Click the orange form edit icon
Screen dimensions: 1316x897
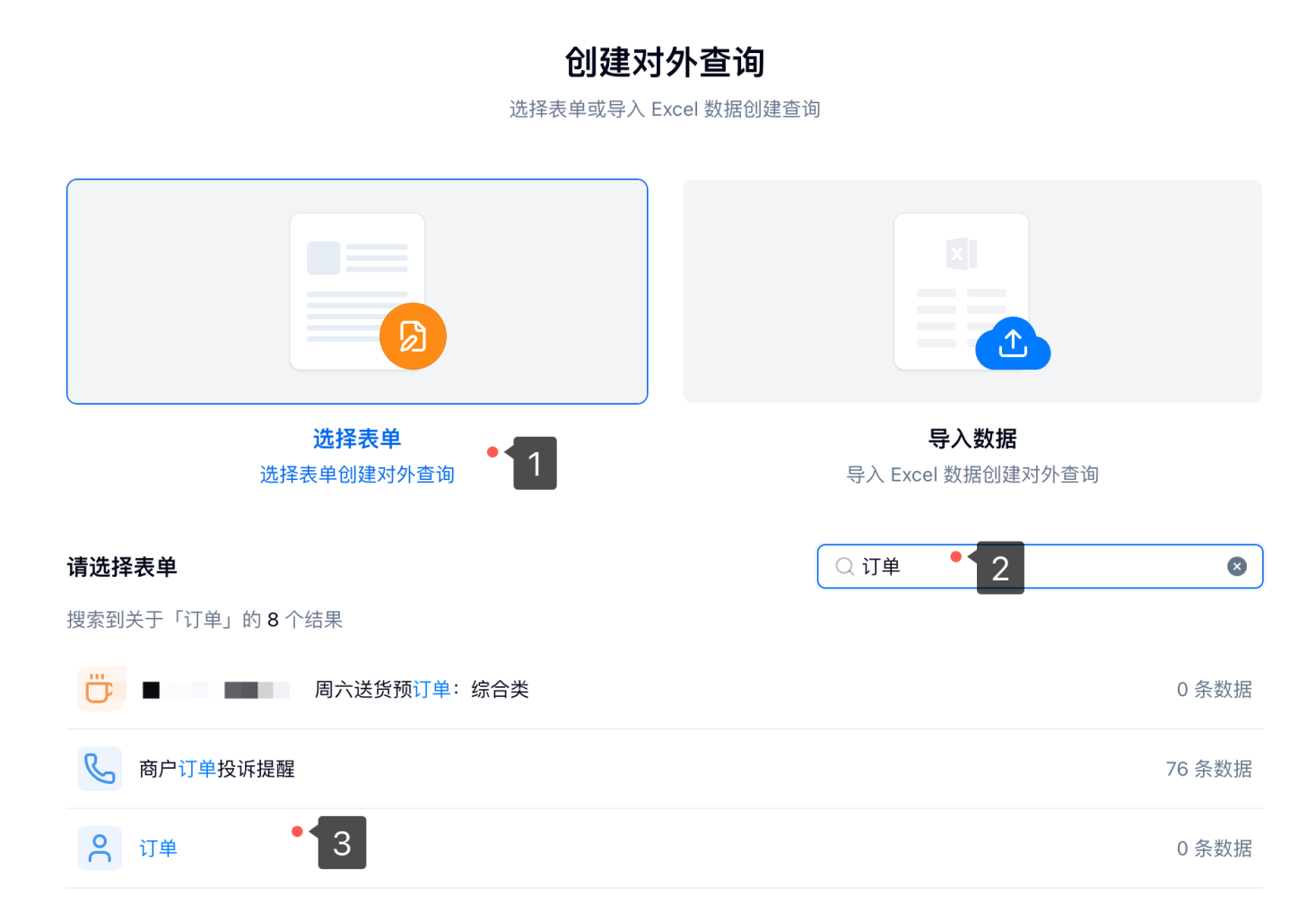pyautogui.click(x=413, y=336)
